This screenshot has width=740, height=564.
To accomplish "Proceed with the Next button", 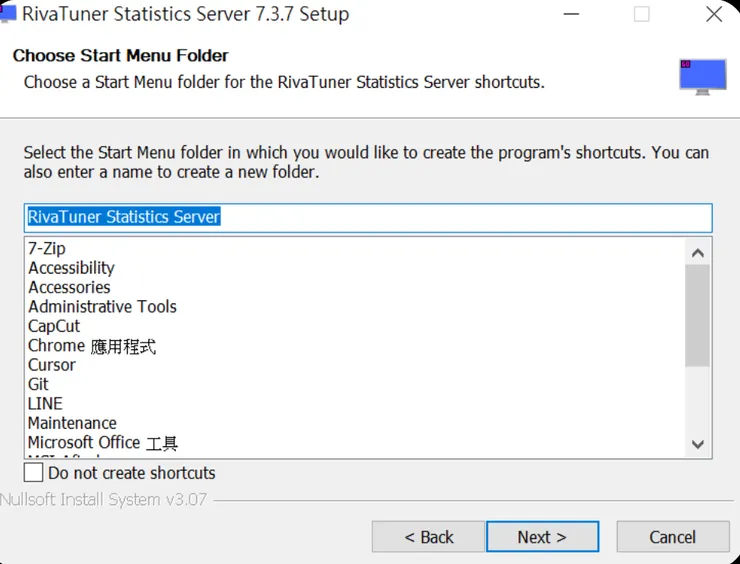I will pyautogui.click(x=542, y=537).
